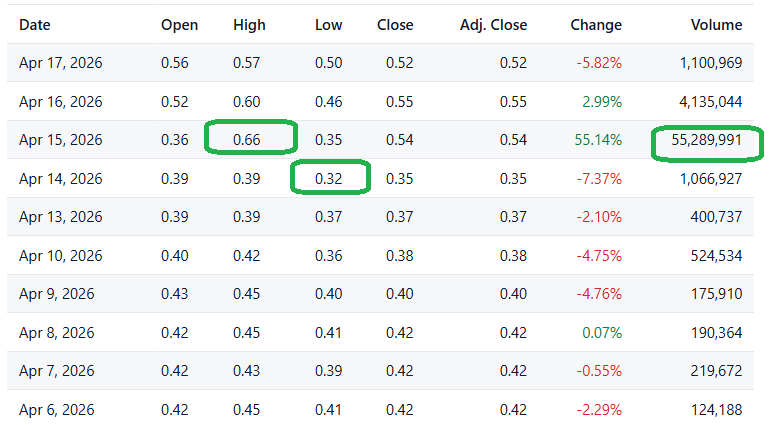Viewport: 777px width, 425px height.
Task: Click the 4,135,044 volume cell
Action: (710, 102)
